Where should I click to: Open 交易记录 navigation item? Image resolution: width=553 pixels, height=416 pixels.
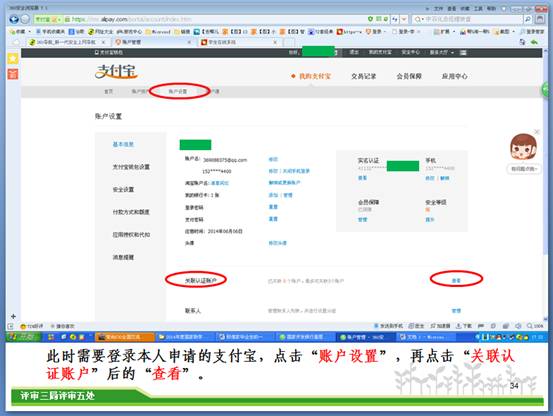pyautogui.click(x=364, y=76)
